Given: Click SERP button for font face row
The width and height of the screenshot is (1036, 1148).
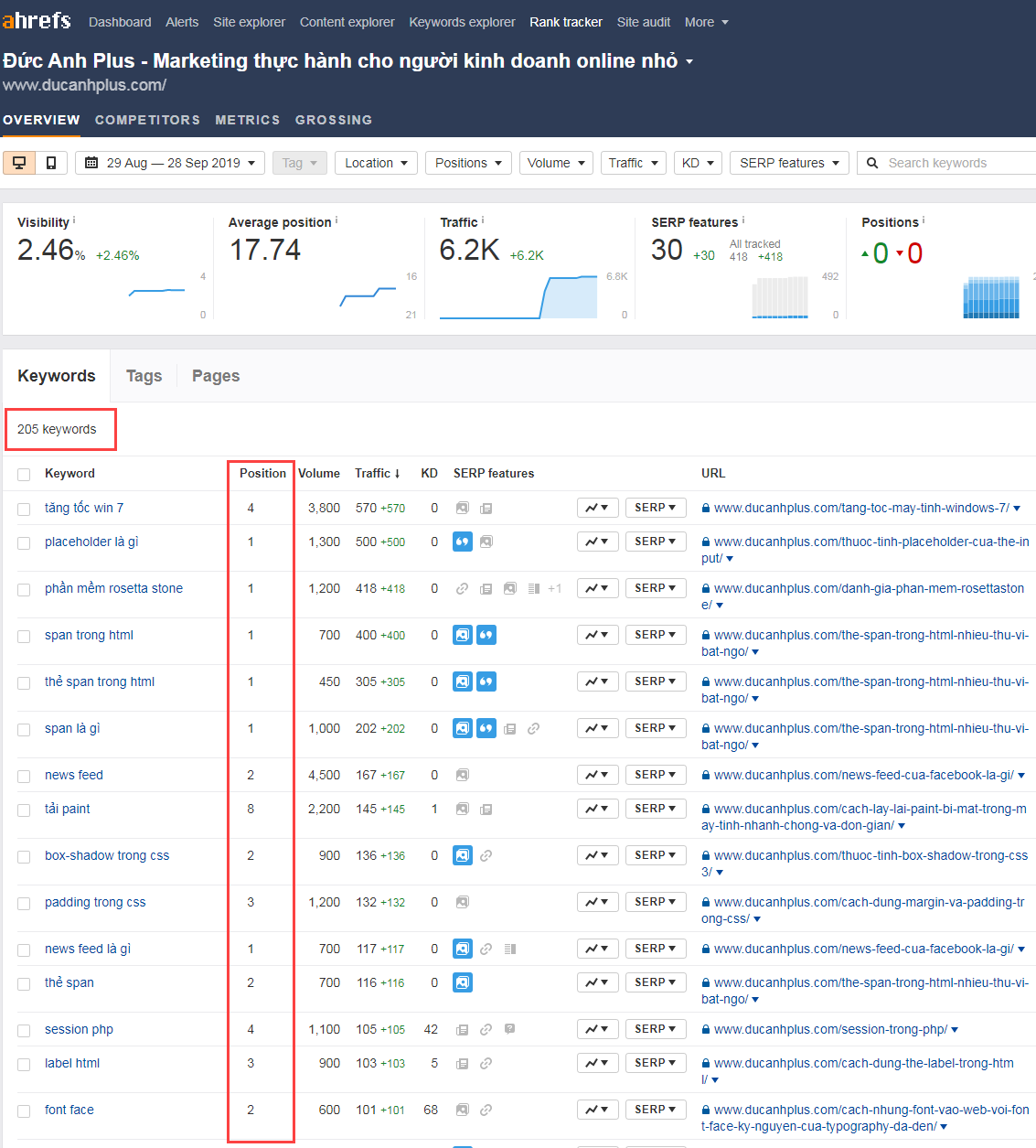Looking at the screenshot, I should (x=655, y=1110).
